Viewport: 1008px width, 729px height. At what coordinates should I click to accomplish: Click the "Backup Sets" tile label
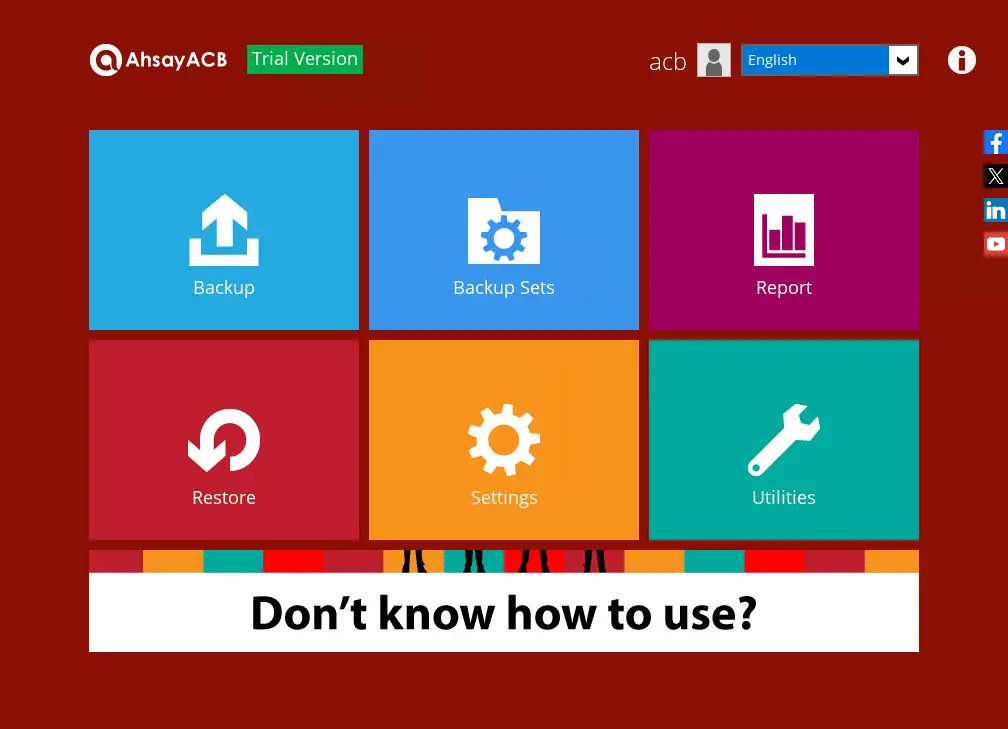coord(503,288)
